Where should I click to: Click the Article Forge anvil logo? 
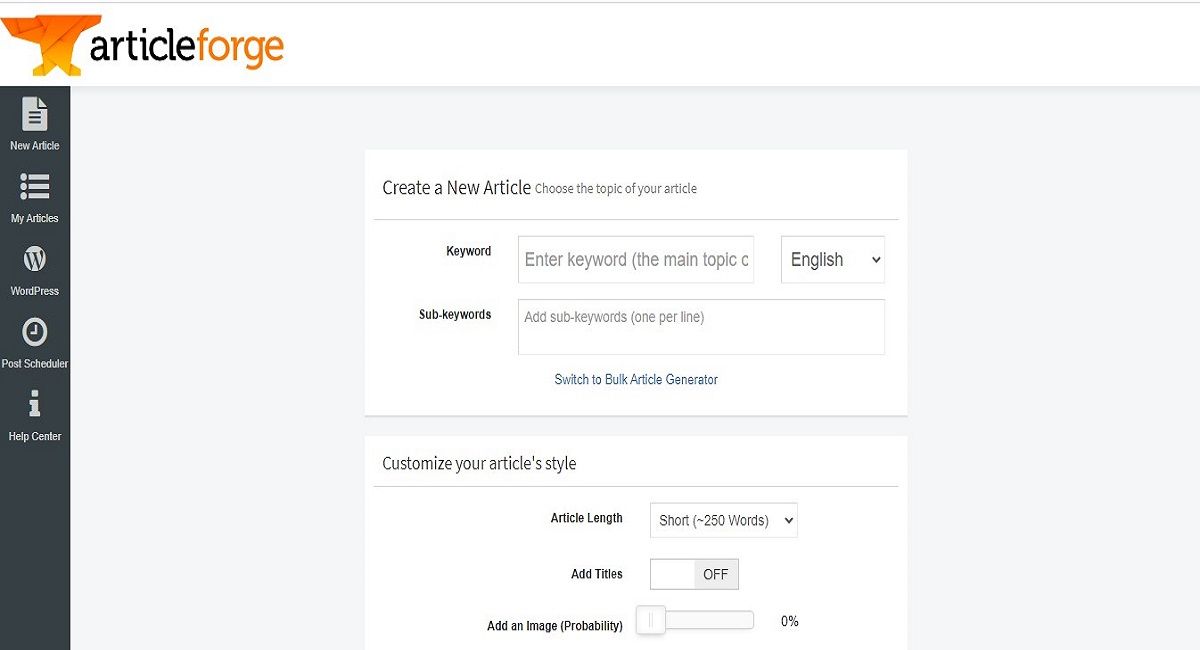(45, 45)
